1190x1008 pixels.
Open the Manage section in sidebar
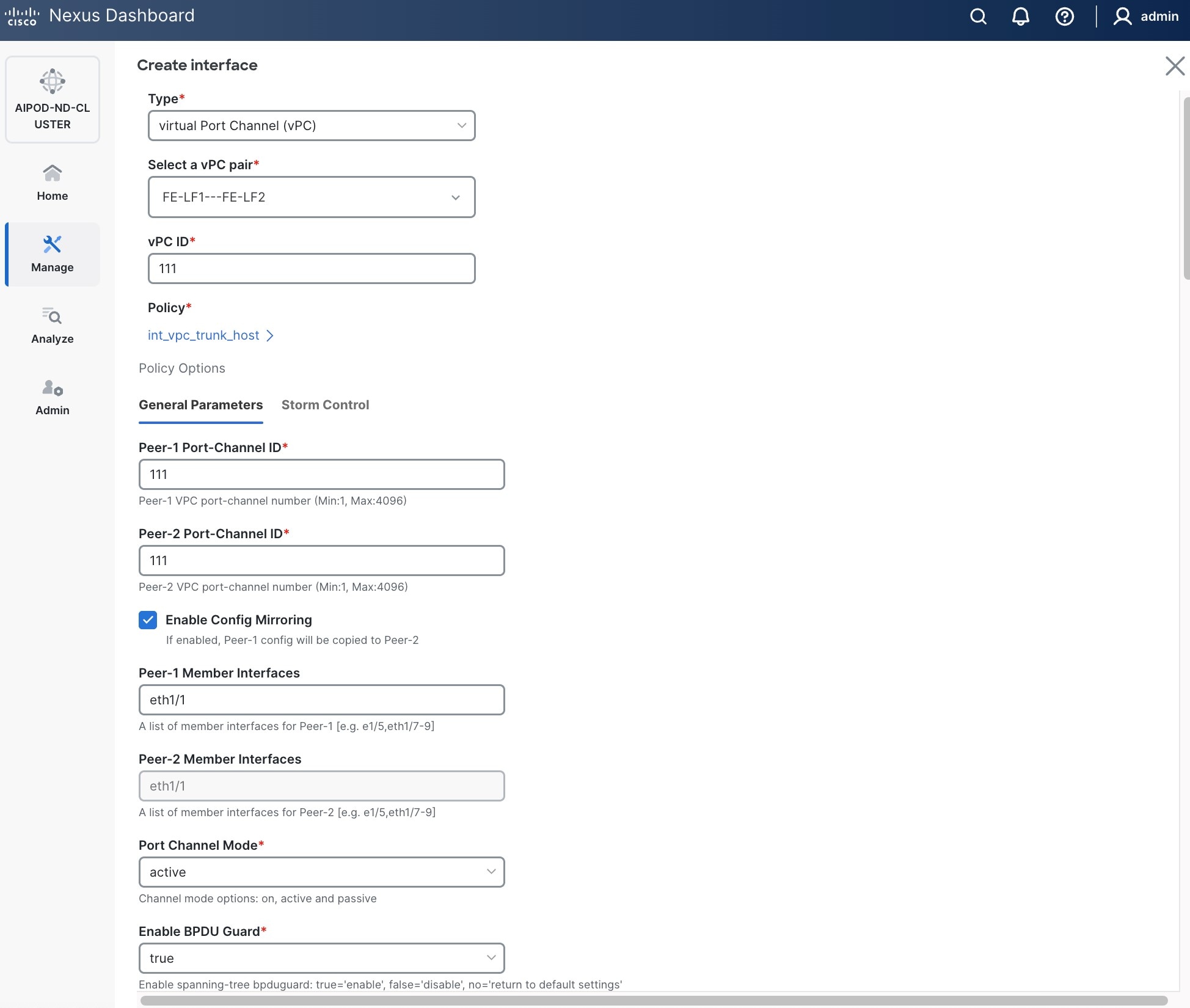click(x=52, y=254)
